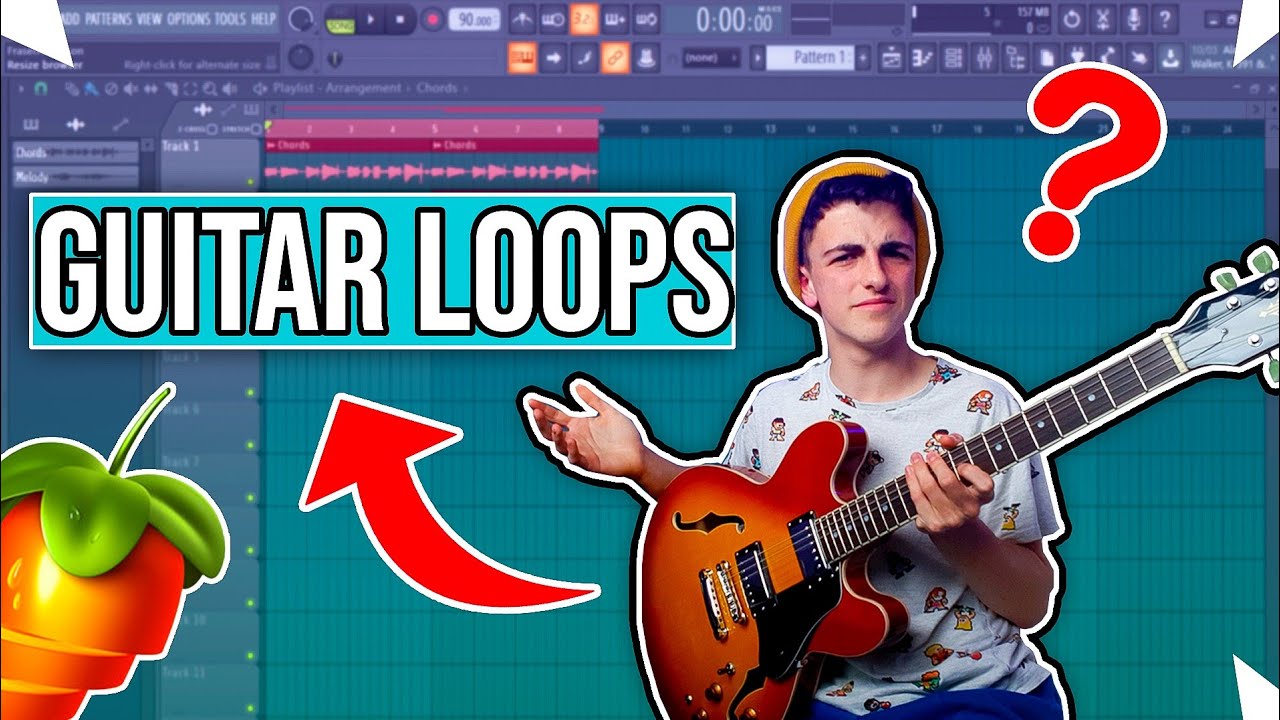This screenshot has width=1280, height=720.
Task: Click timeline bar 5 marker
Action: pyautogui.click(x=435, y=129)
